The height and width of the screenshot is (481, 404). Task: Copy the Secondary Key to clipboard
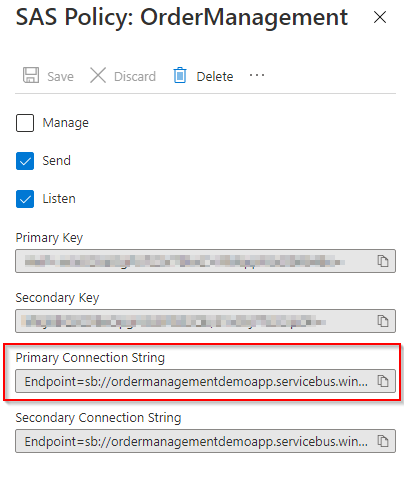click(383, 321)
